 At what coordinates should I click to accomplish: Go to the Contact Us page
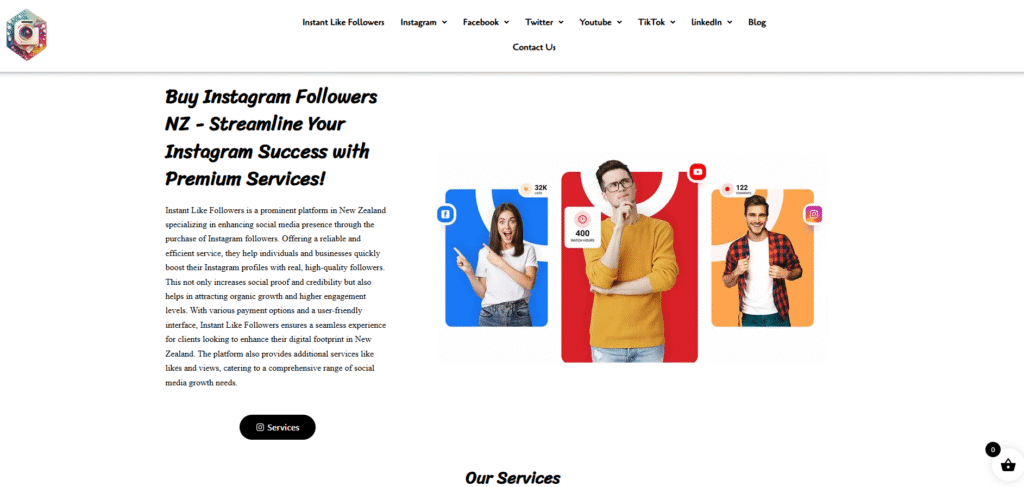pyautogui.click(x=534, y=47)
